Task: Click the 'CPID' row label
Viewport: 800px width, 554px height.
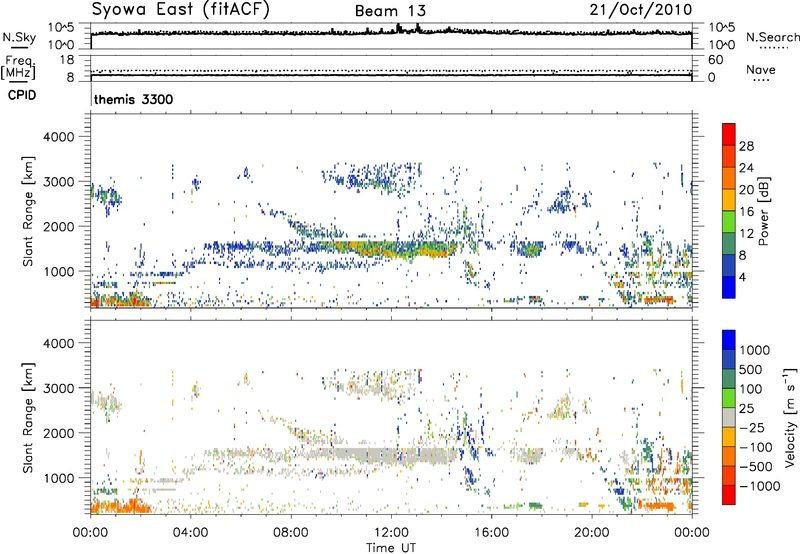Action: [22, 95]
